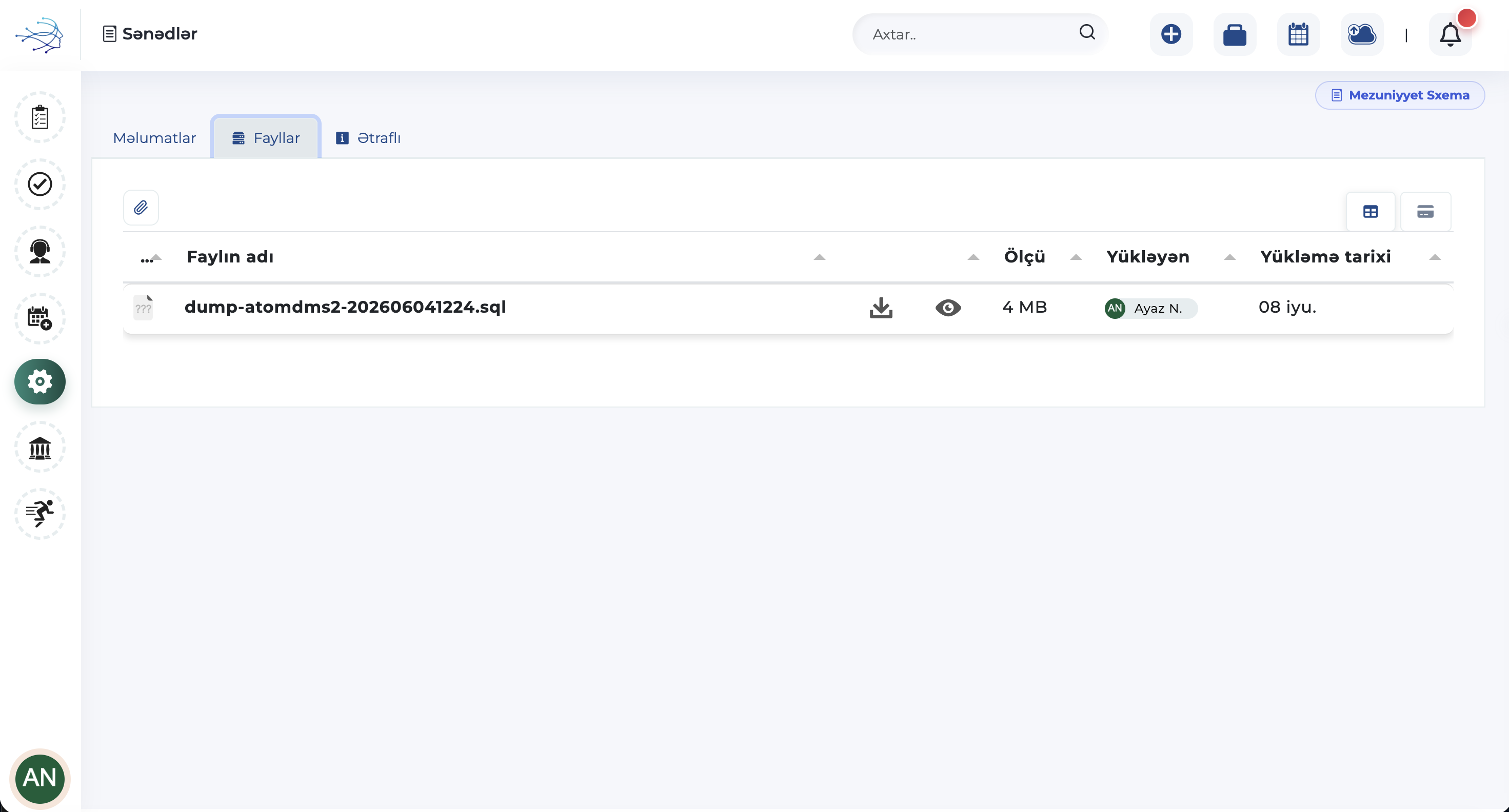This screenshot has width=1509, height=812.
Task: Open the plus add-new icon in header
Action: [x=1171, y=34]
